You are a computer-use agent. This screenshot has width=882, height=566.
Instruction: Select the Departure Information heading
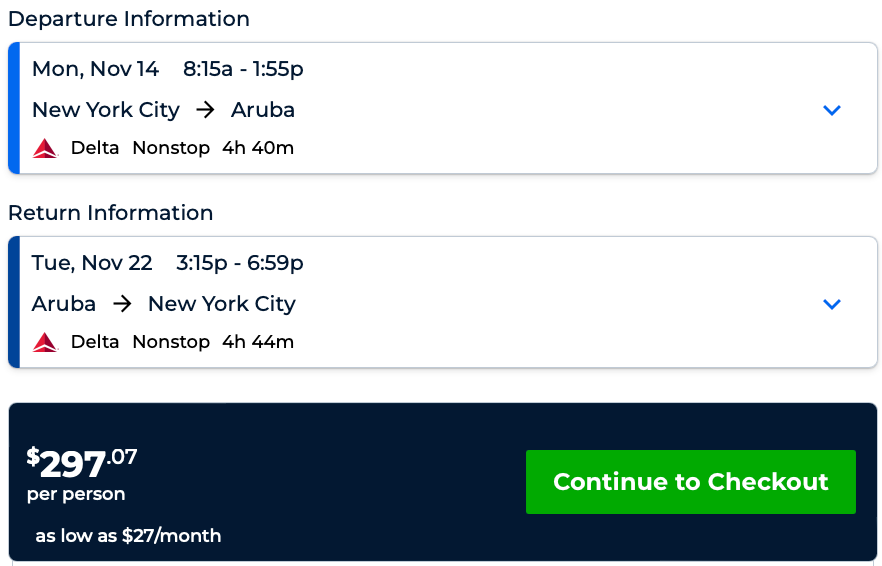pyautogui.click(x=129, y=19)
